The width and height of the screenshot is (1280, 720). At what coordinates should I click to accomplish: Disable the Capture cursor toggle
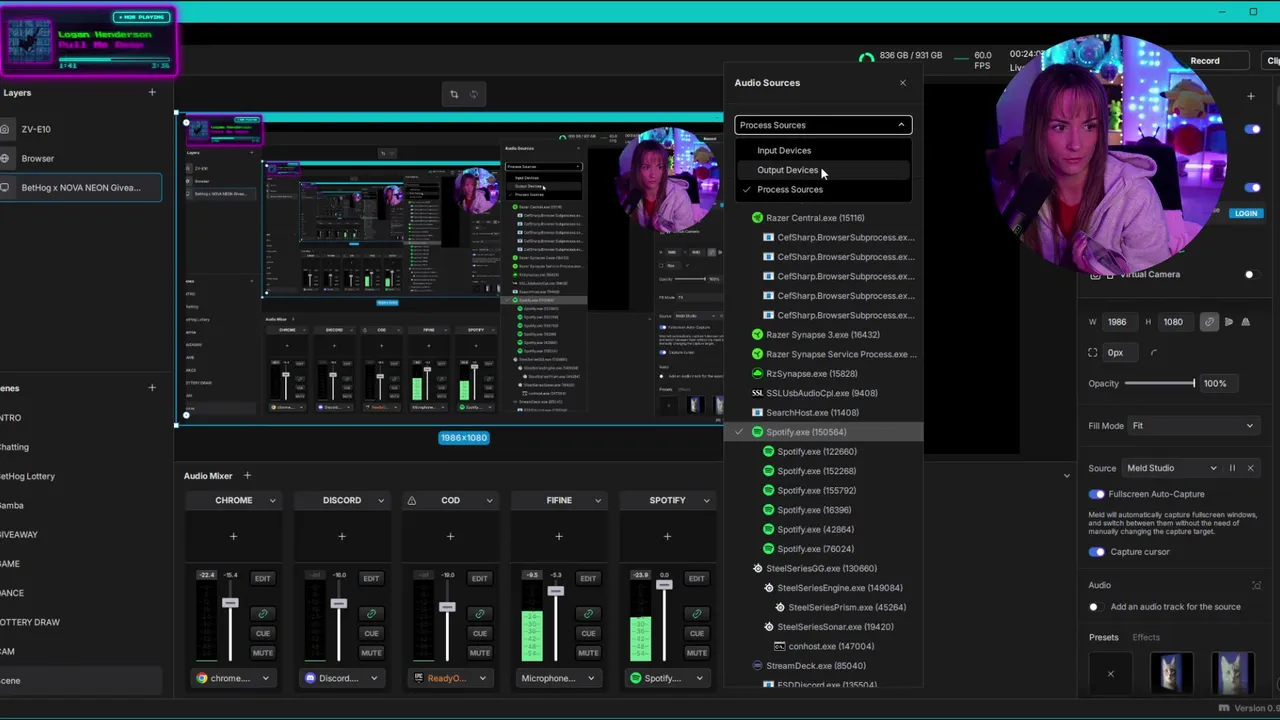coord(1097,552)
